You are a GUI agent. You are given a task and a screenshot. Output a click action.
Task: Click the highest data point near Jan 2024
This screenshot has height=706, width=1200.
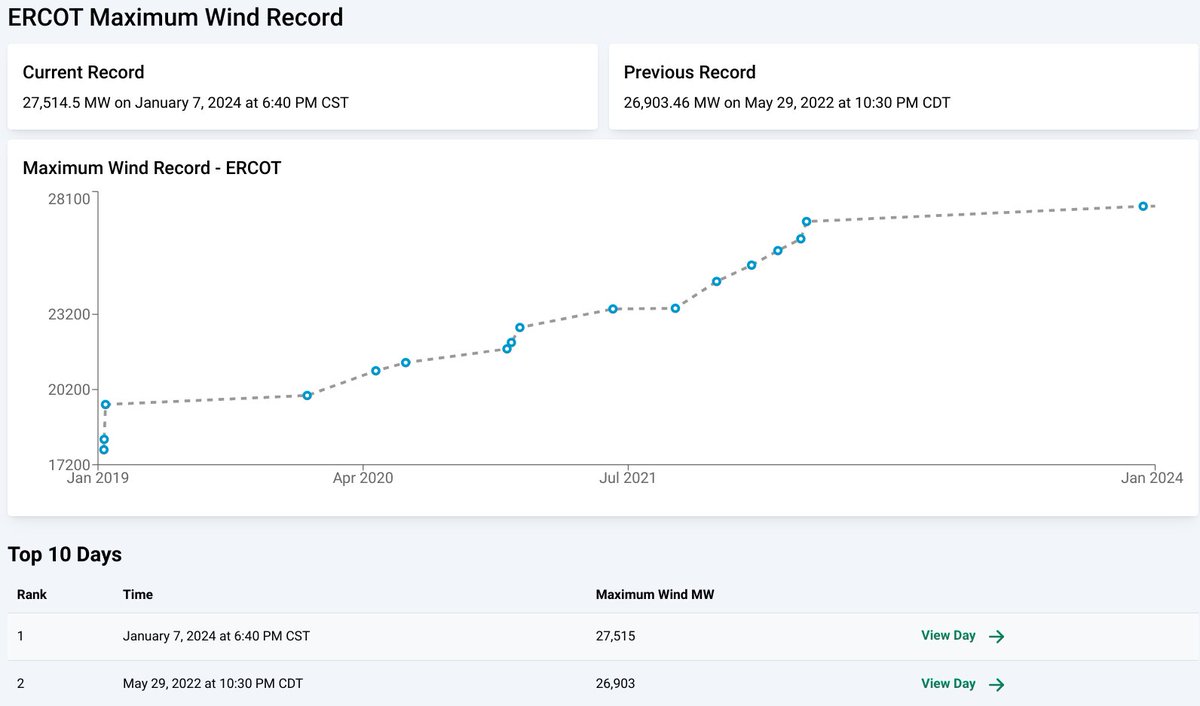tap(1143, 205)
